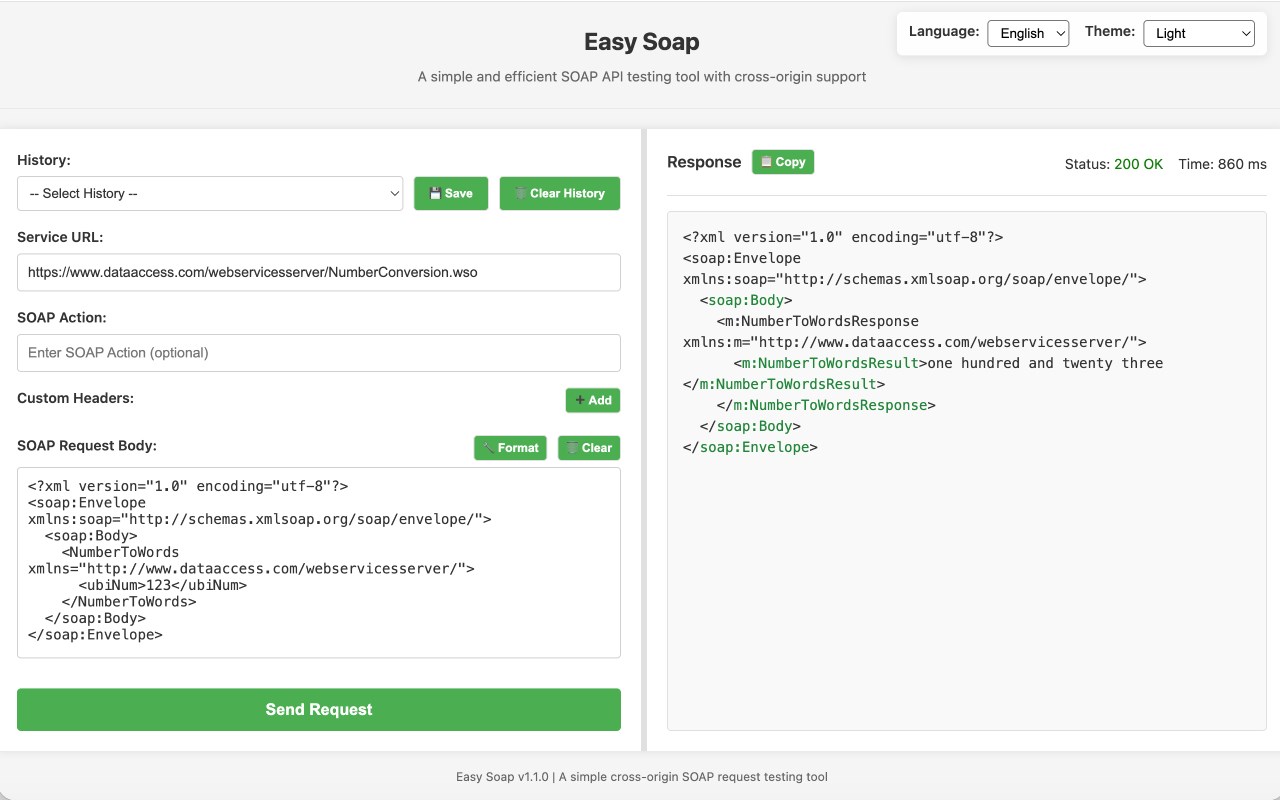
Task: Click the Clear History button
Action: coord(560,193)
